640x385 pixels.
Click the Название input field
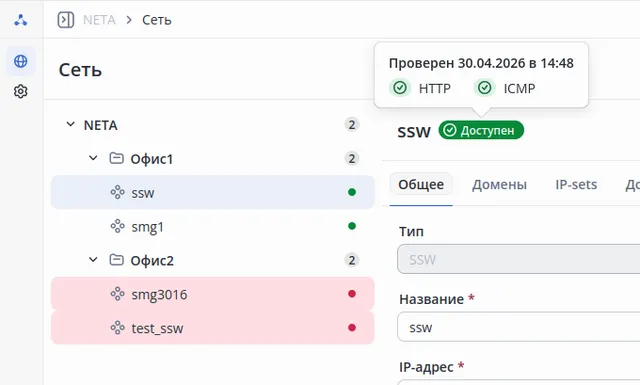[x=518, y=327]
